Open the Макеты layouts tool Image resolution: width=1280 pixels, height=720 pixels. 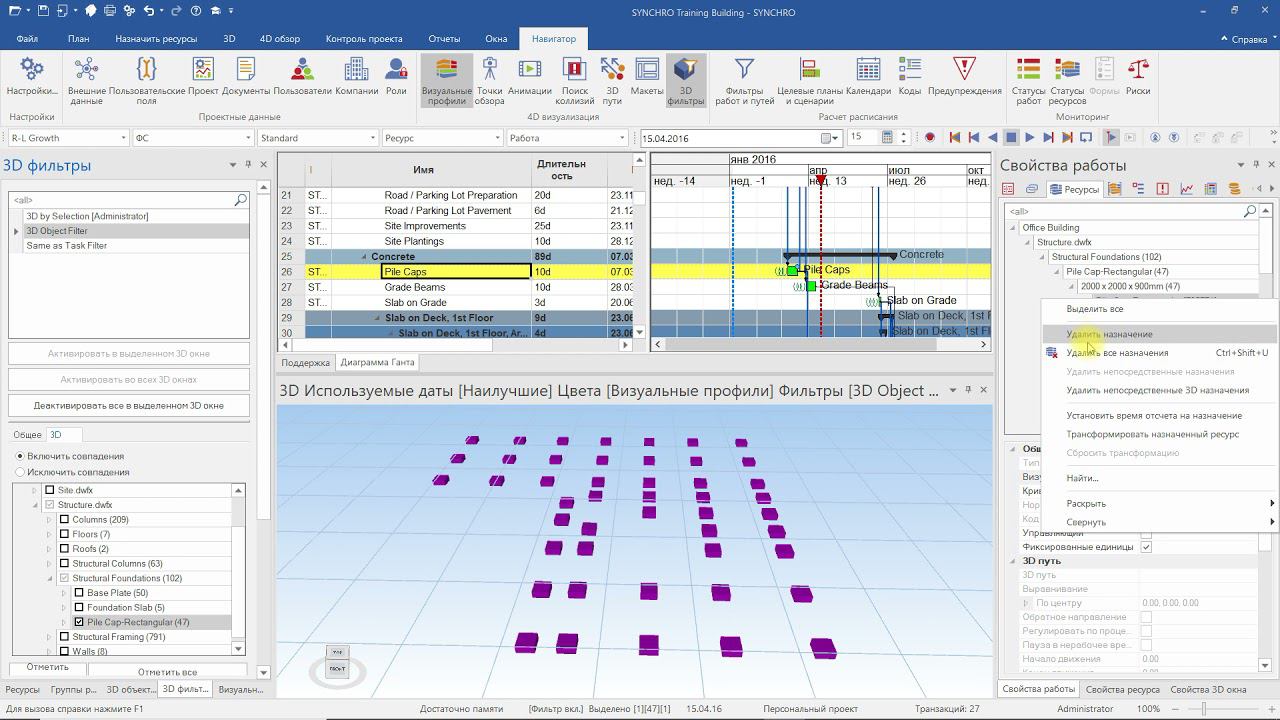coord(647,77)
